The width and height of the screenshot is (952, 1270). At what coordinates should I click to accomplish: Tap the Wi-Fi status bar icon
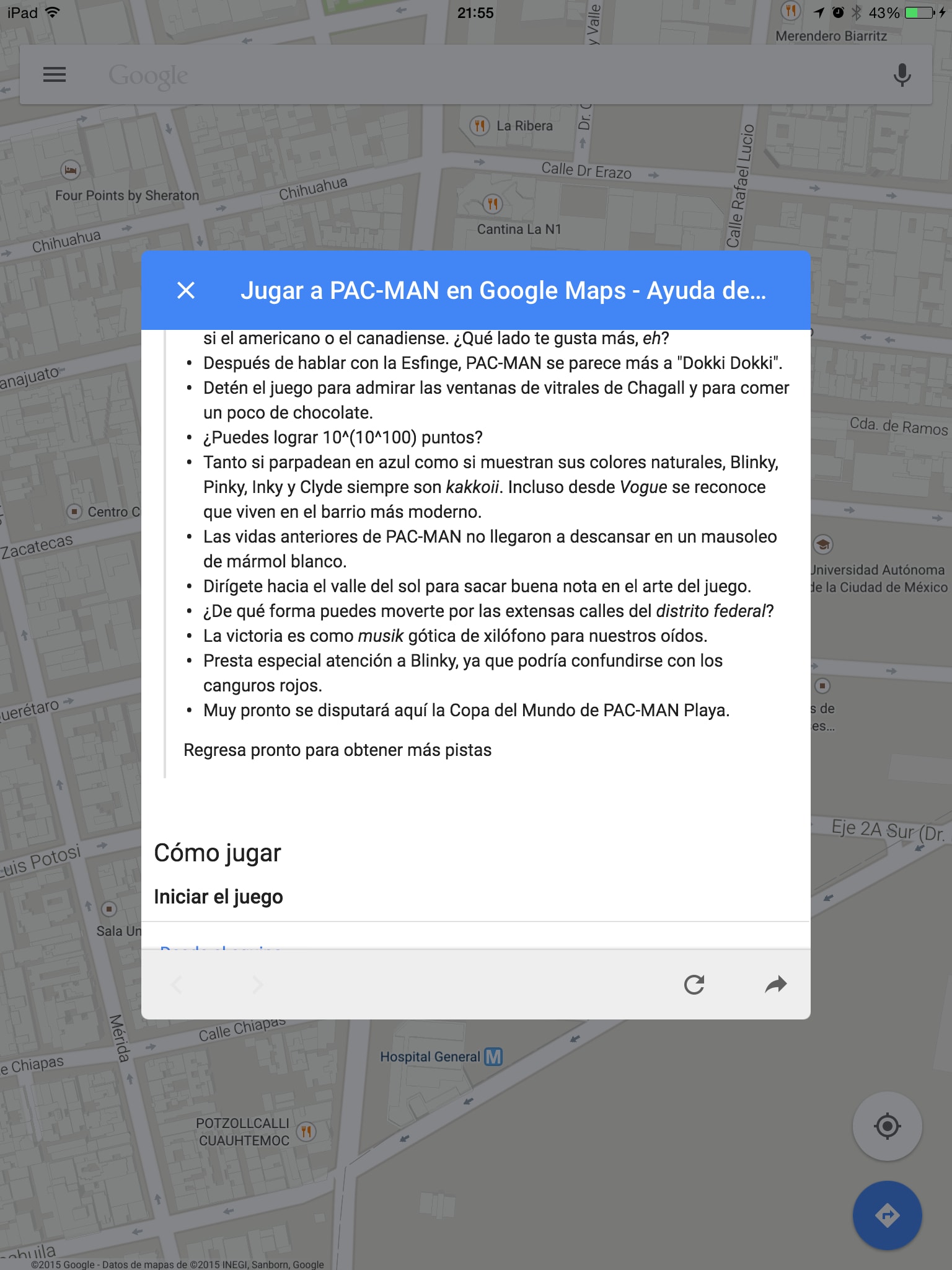[53, 12]
